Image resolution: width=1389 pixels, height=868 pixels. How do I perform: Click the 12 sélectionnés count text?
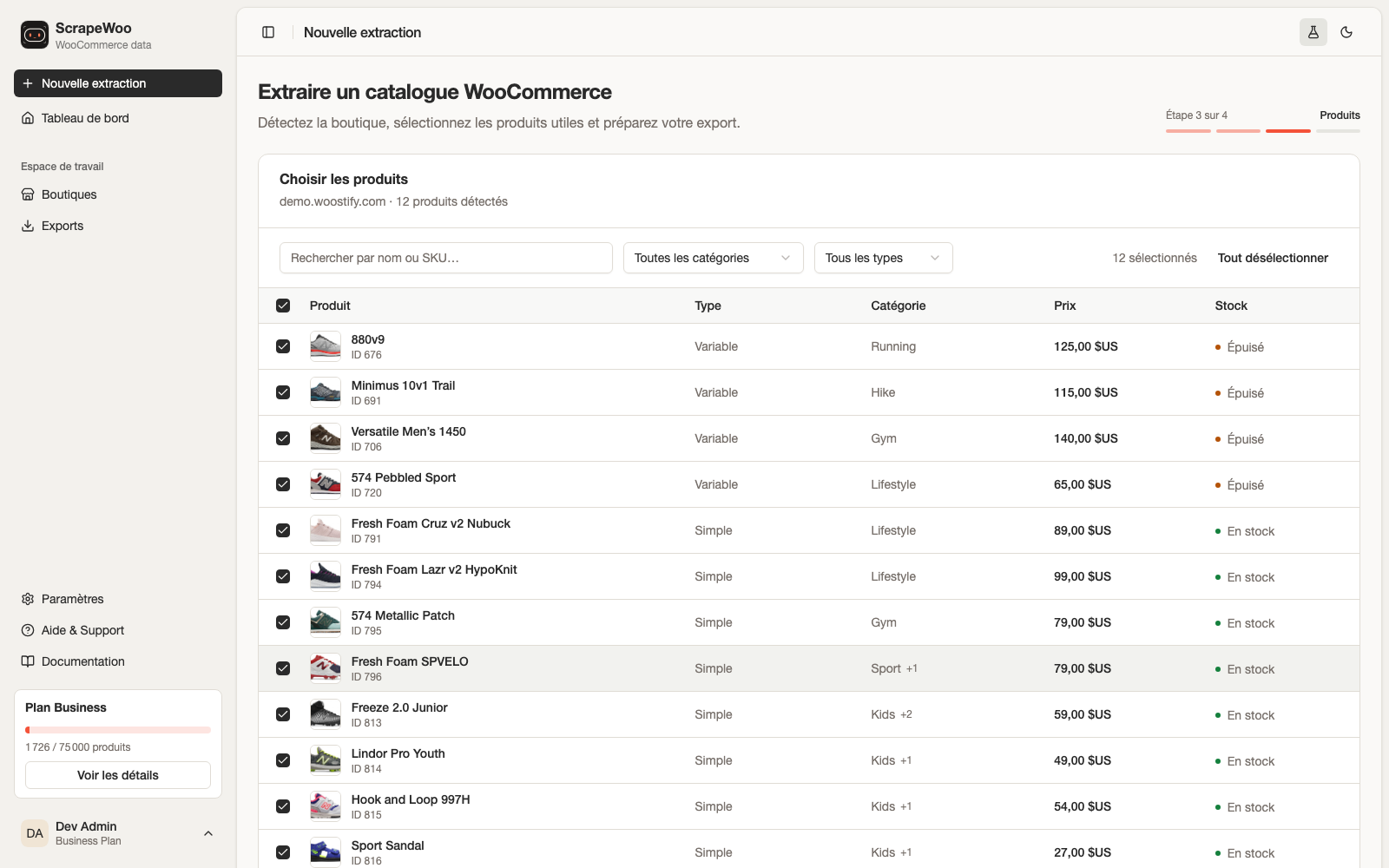1155,258
